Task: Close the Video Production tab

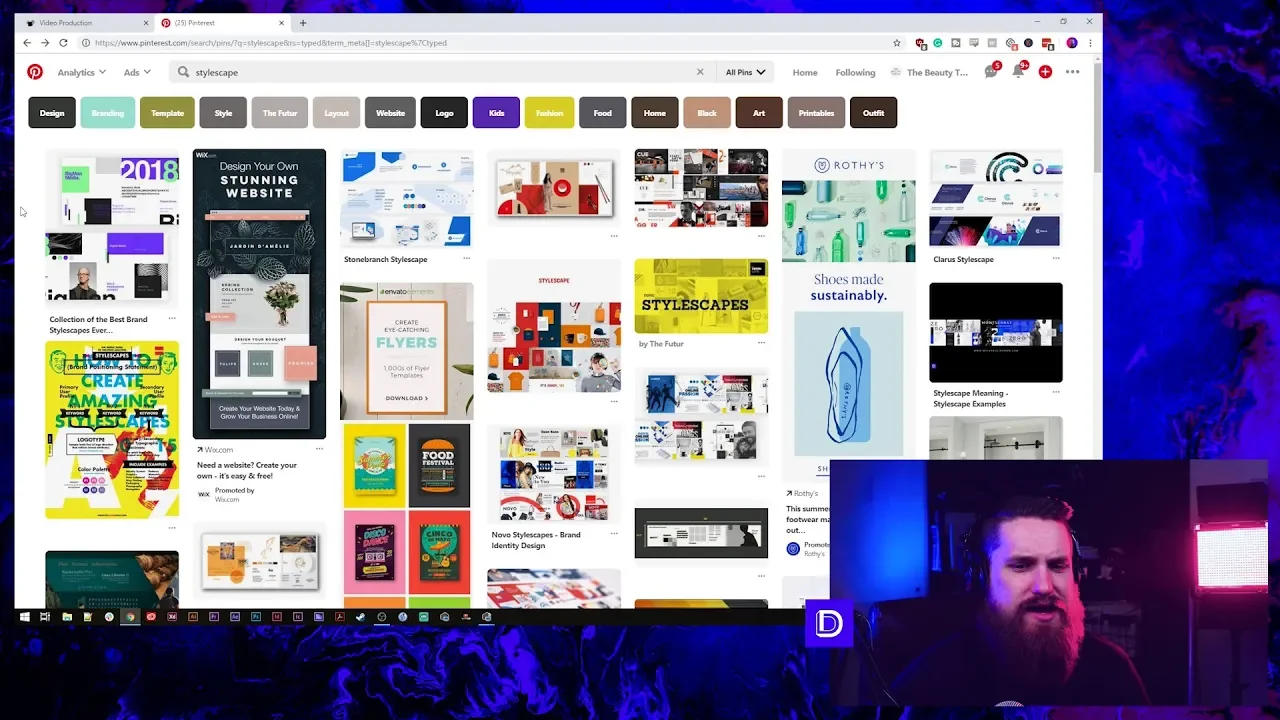Action: click(146, 22)
